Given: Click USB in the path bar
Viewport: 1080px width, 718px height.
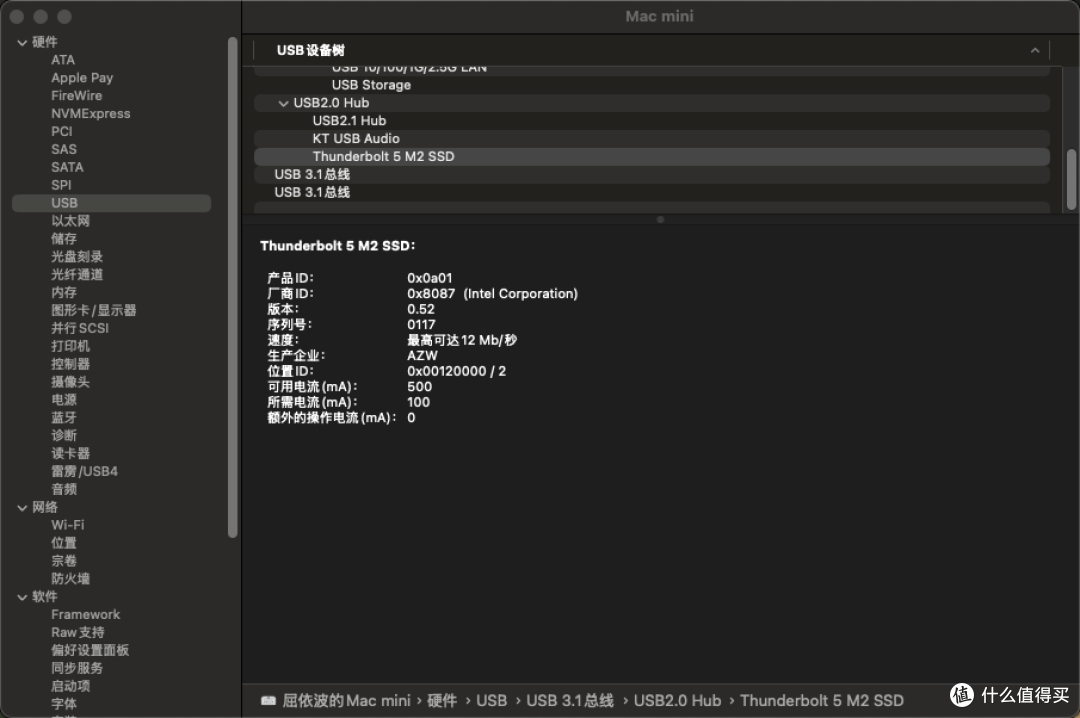Looking at the screenshot, I should [x=491, y=701].
